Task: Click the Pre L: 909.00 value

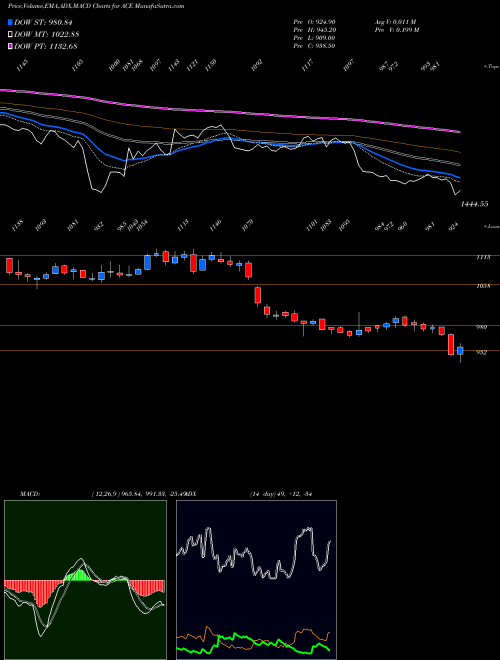Action: (x=314, y=38)
